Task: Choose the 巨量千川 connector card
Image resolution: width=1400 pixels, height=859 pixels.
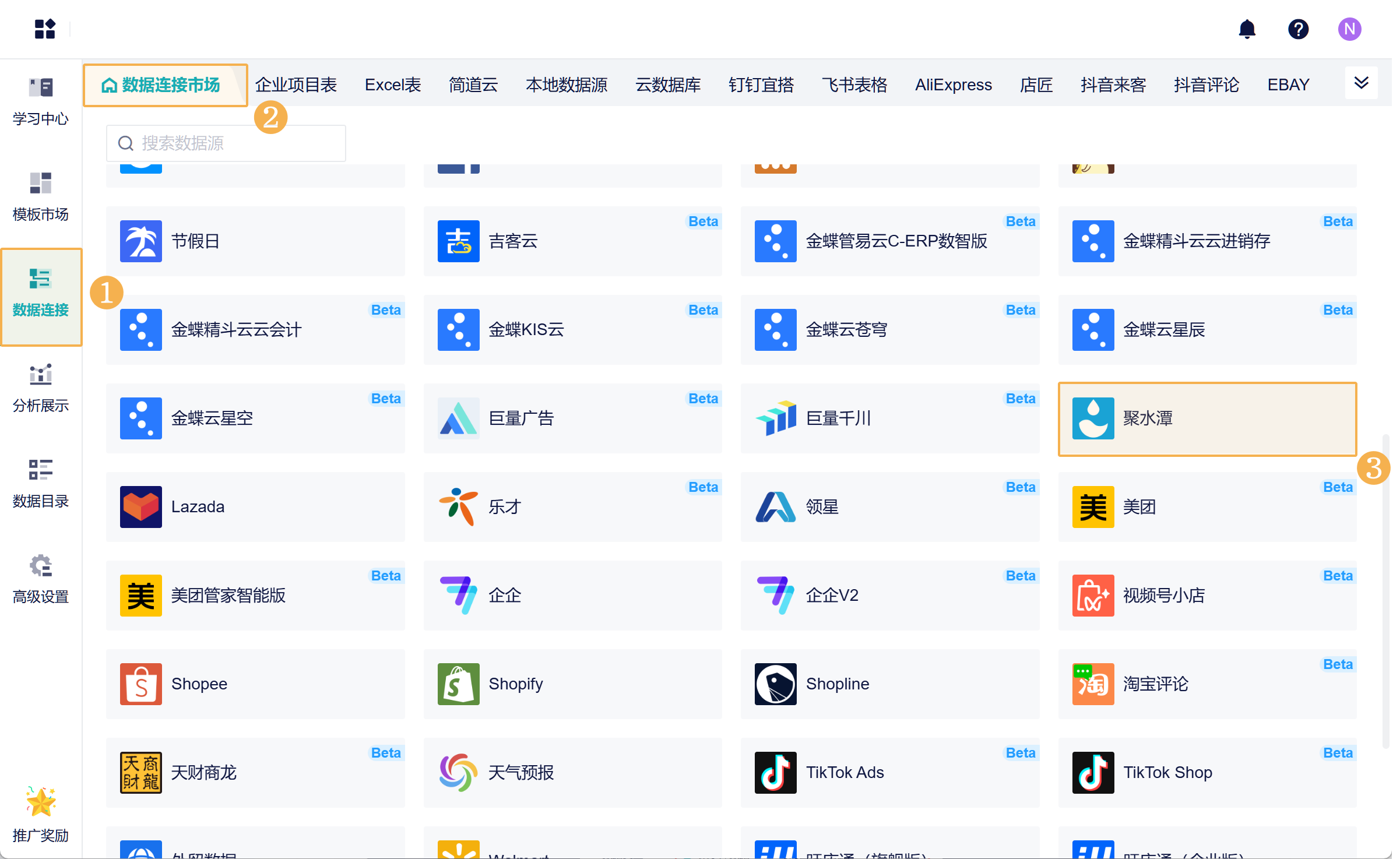Action: tap(889, 418)
